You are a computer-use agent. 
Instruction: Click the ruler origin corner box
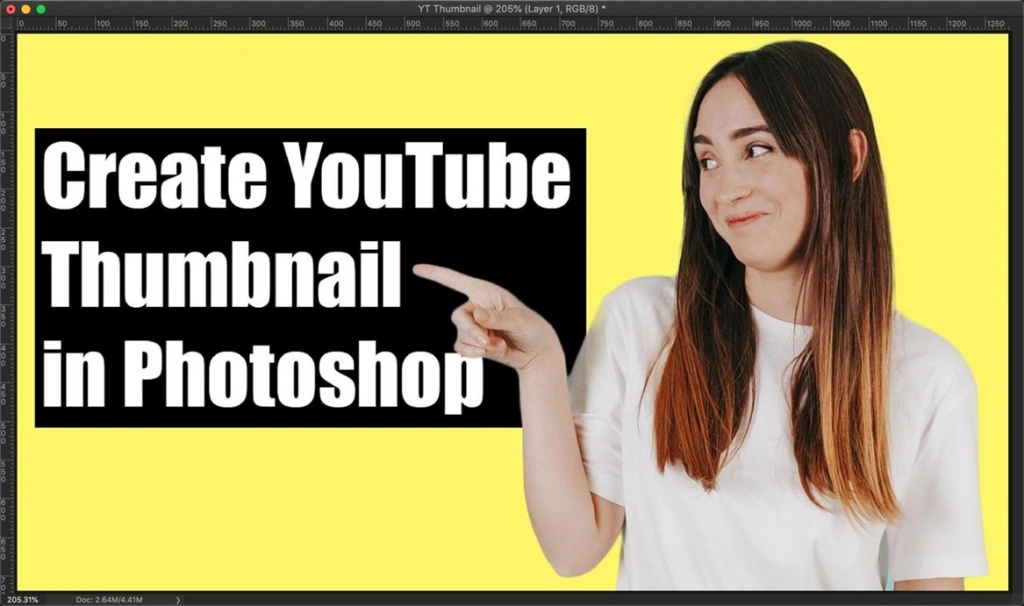[x=7, y=24]
